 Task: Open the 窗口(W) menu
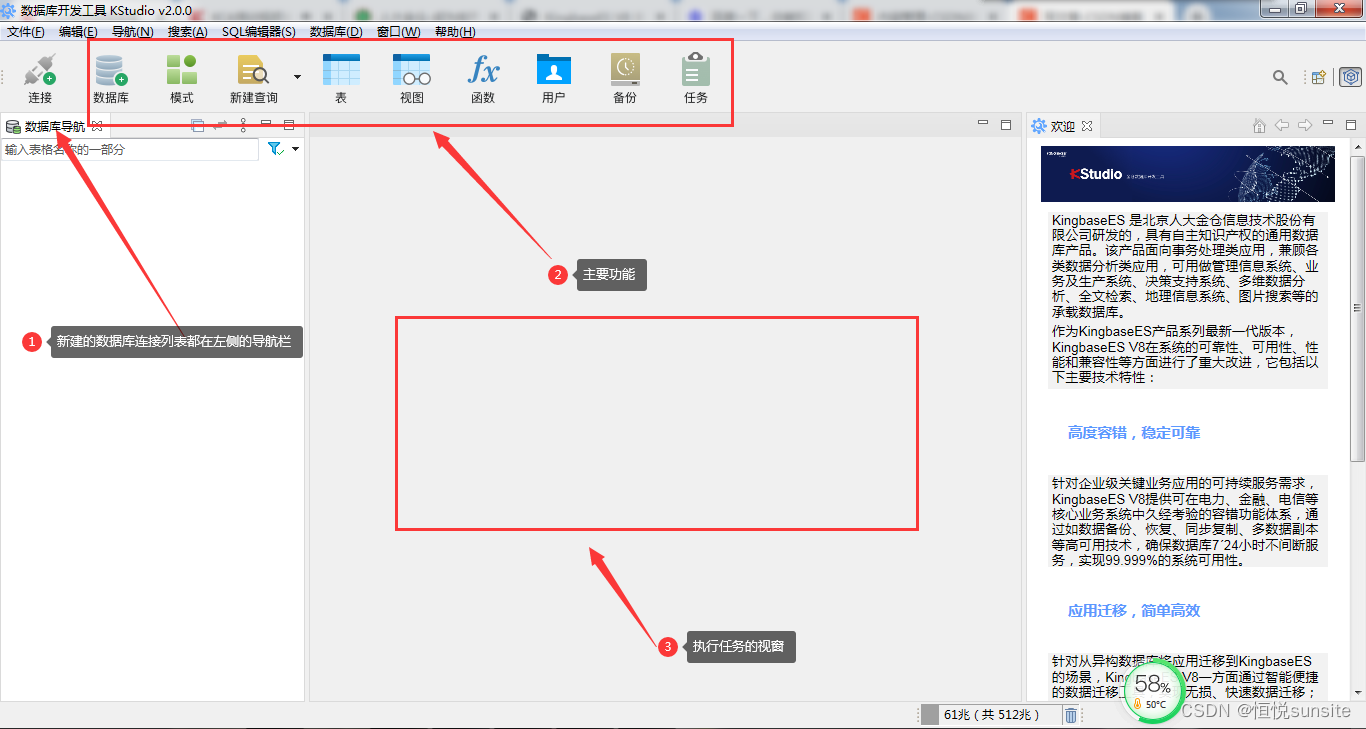point(399,32)
